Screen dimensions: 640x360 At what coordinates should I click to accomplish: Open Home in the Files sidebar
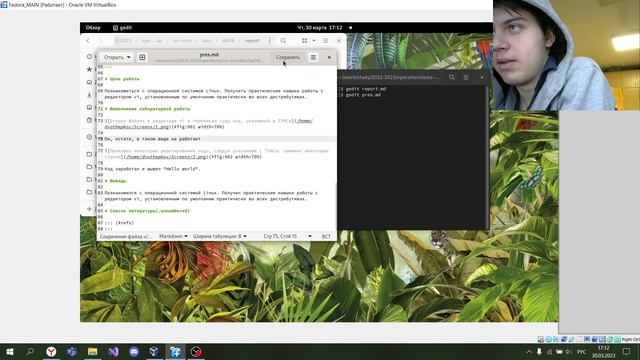tap(89, 82)
